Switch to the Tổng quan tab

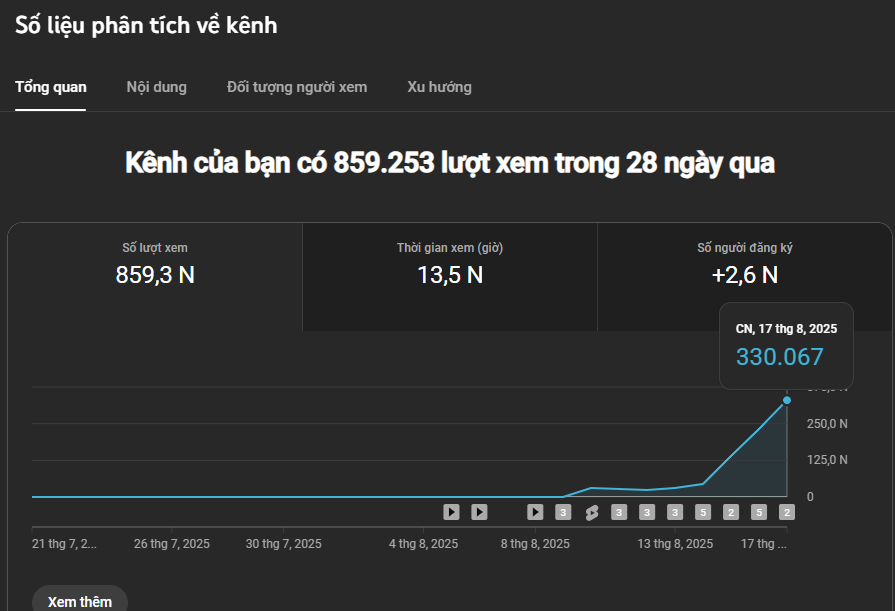pyautogui.click(x=51, y=87)
